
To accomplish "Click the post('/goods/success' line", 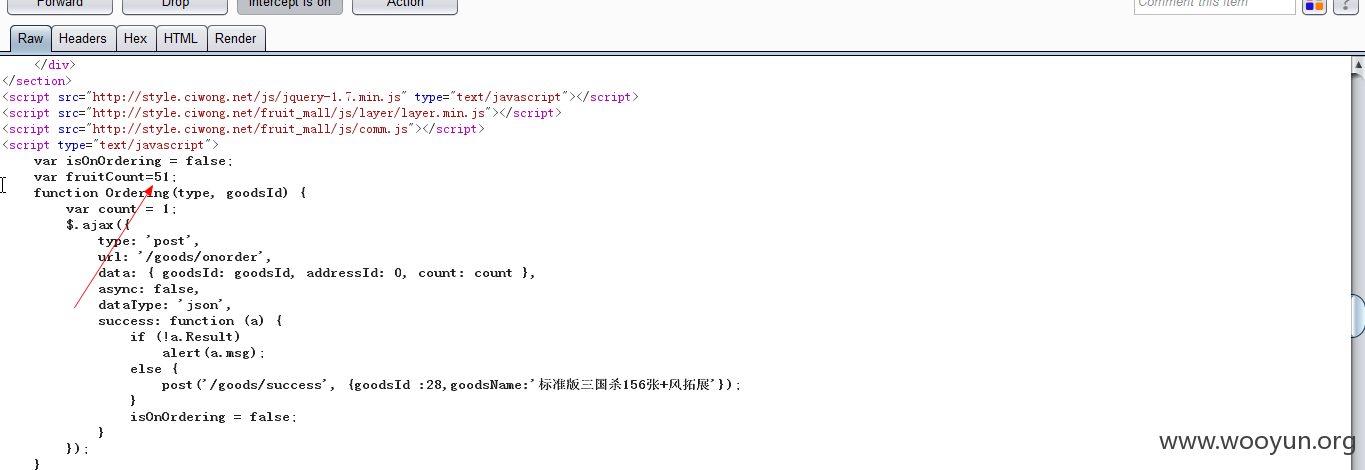I will 452,385.
